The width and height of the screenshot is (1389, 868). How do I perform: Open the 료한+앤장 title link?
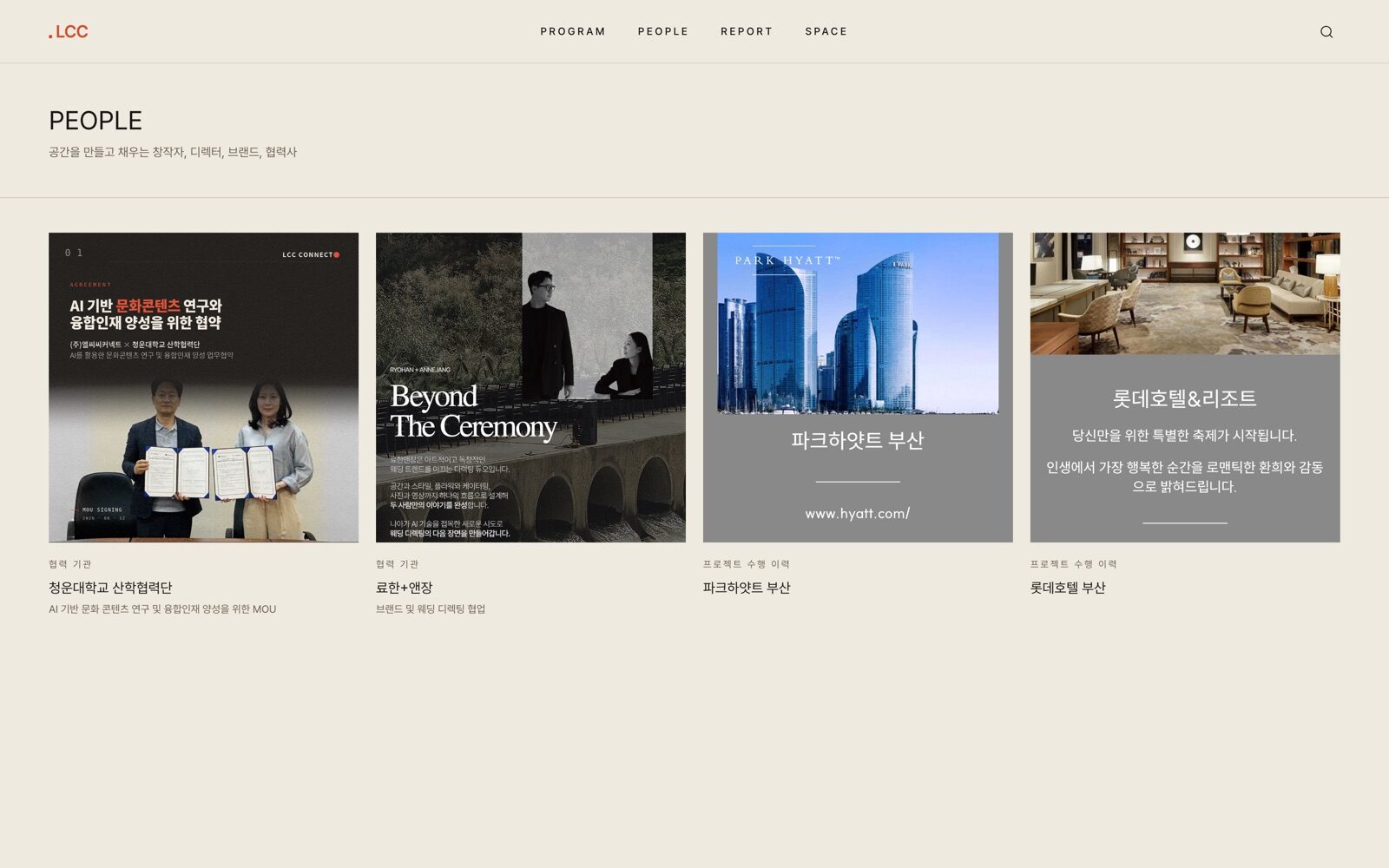[x=404, y=588]
